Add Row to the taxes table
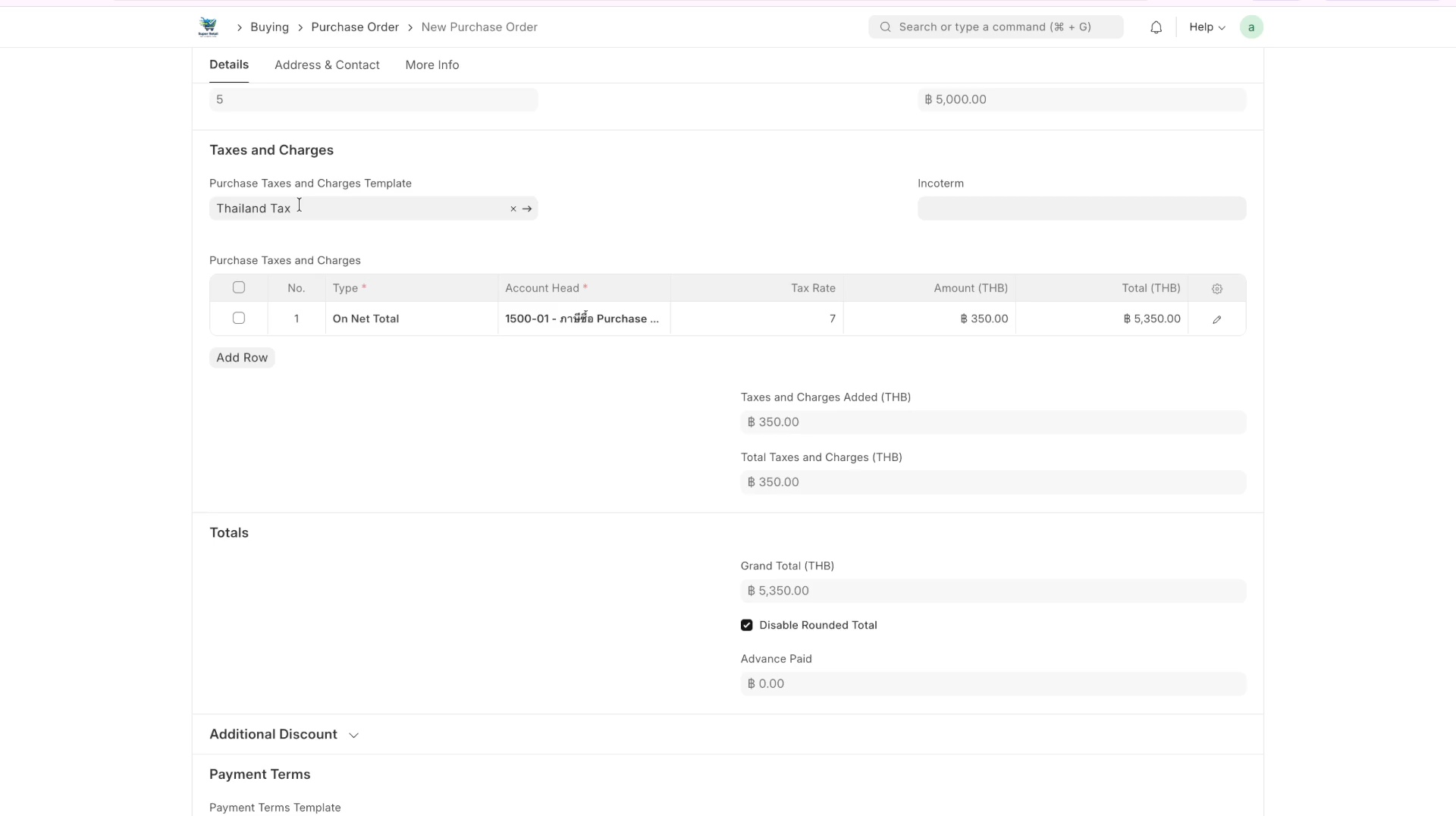Screen dimensions: 1456x816 [x=242, y=358]
